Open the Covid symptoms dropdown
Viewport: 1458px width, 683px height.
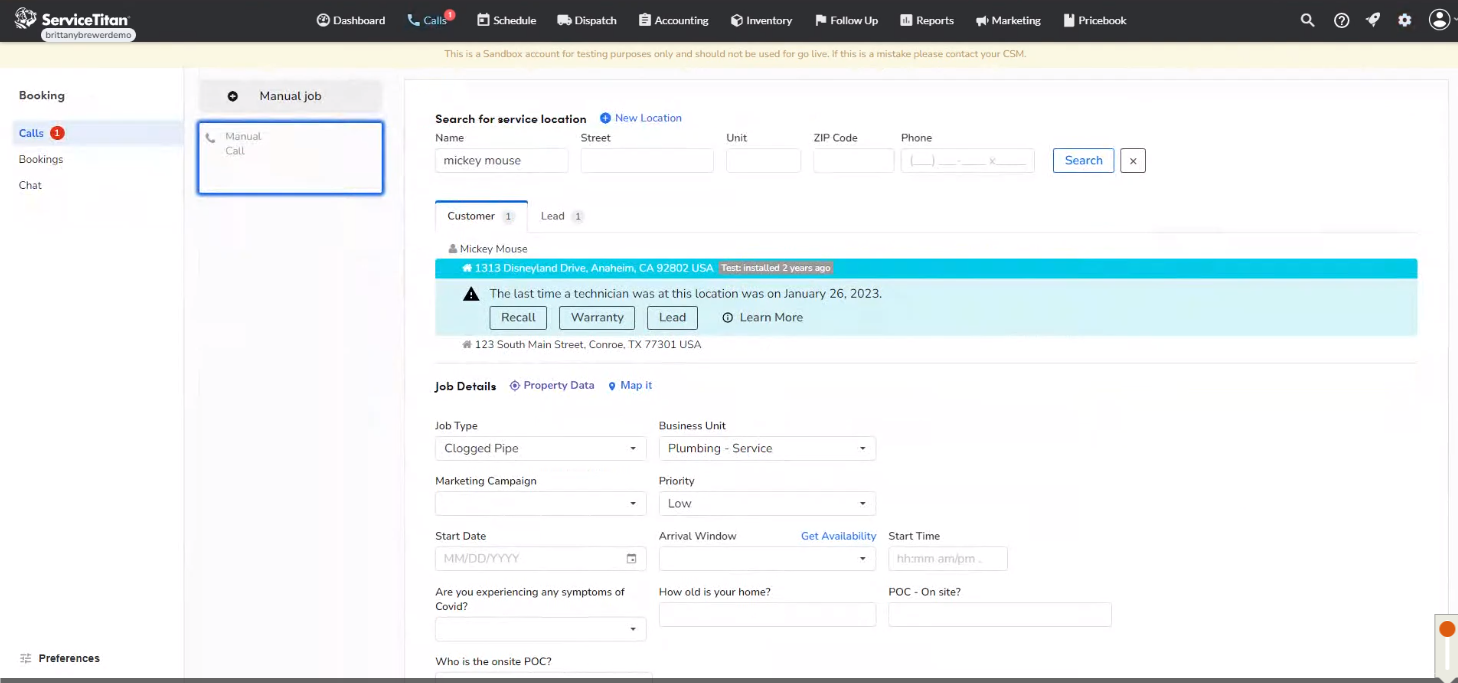539,628
